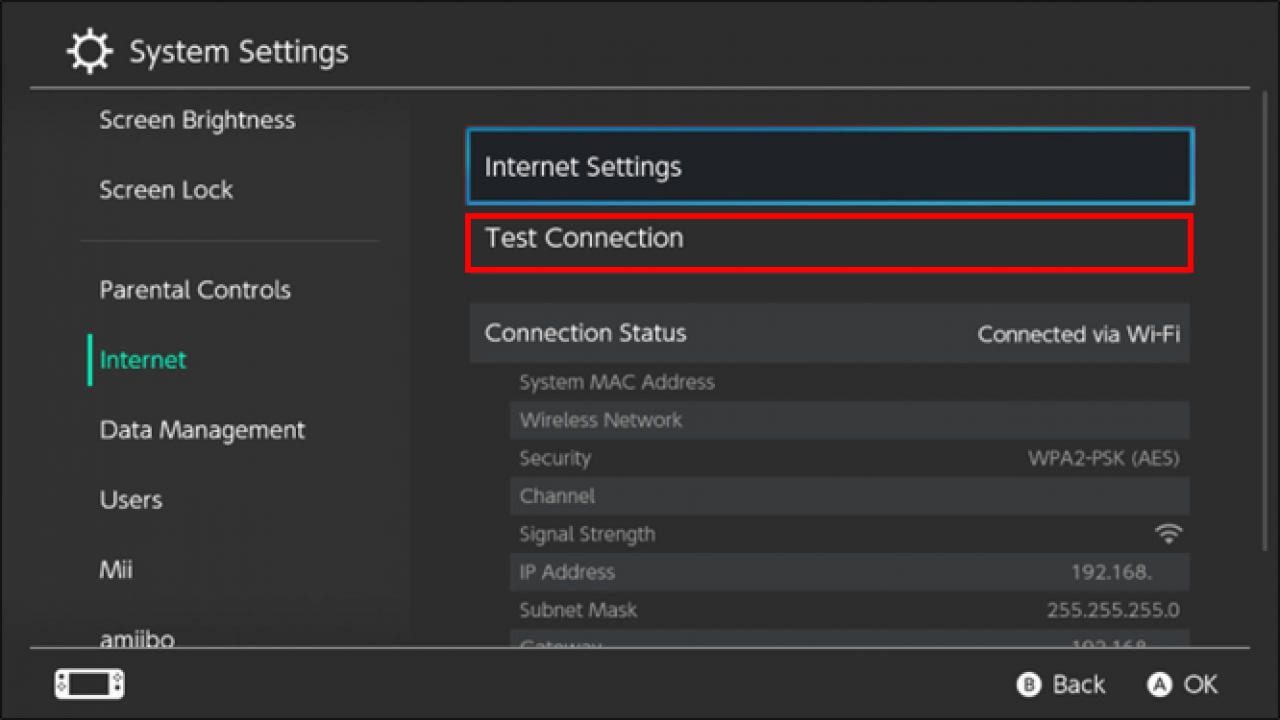Viewport: 1280px width, 720px height.
Task: Open Screen Lock settings
Action: [x=166, y=190]
